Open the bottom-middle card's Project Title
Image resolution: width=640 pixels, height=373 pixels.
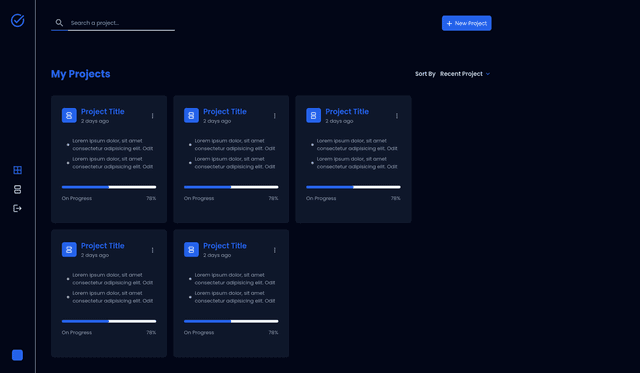click(x=225, y=246)
